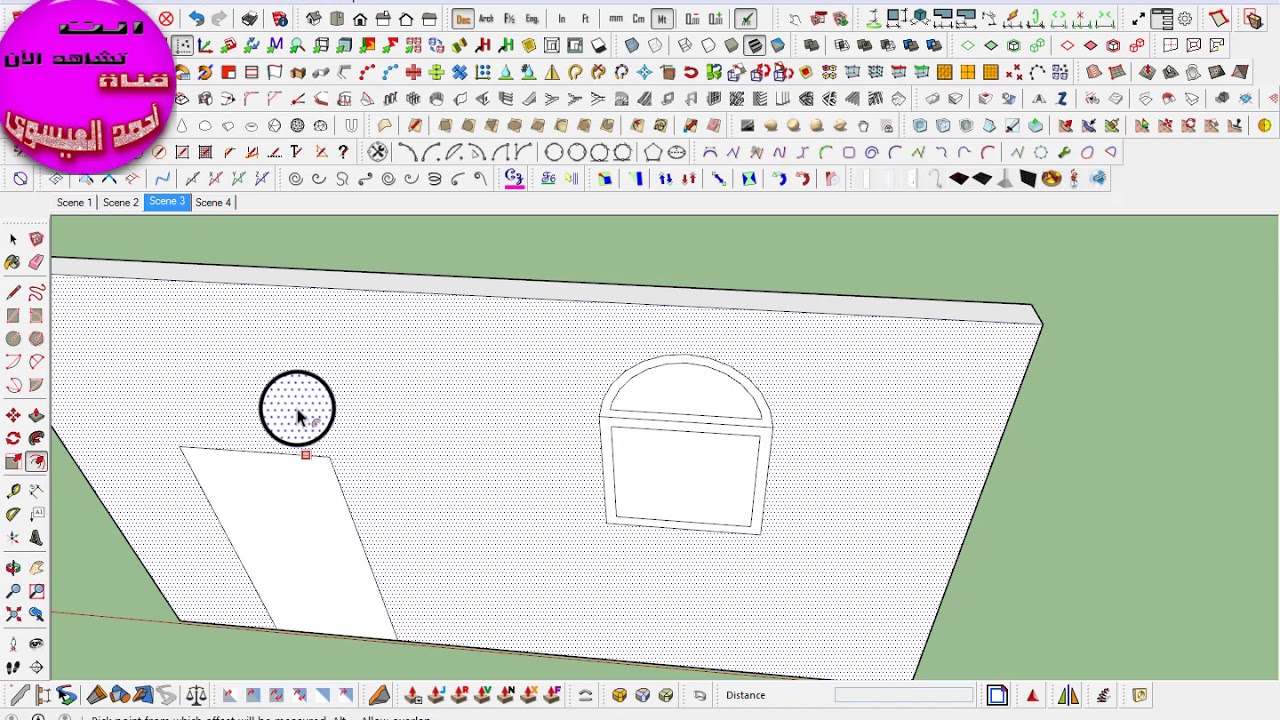Select the Rotate tool
The width and height of the screenshot is (1280, 720).
(x=13, y=438)
